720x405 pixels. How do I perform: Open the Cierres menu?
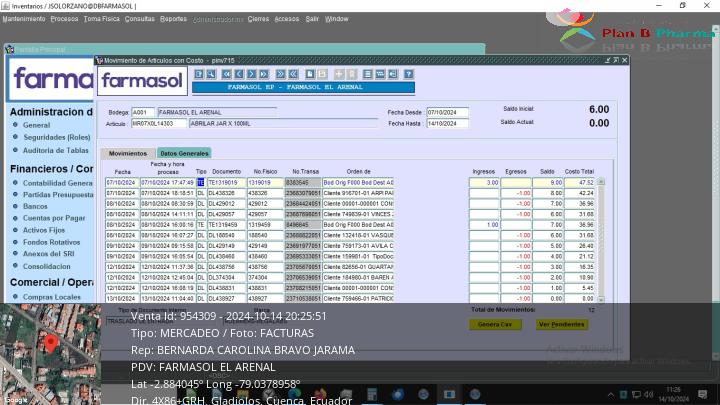coord(258,19)
